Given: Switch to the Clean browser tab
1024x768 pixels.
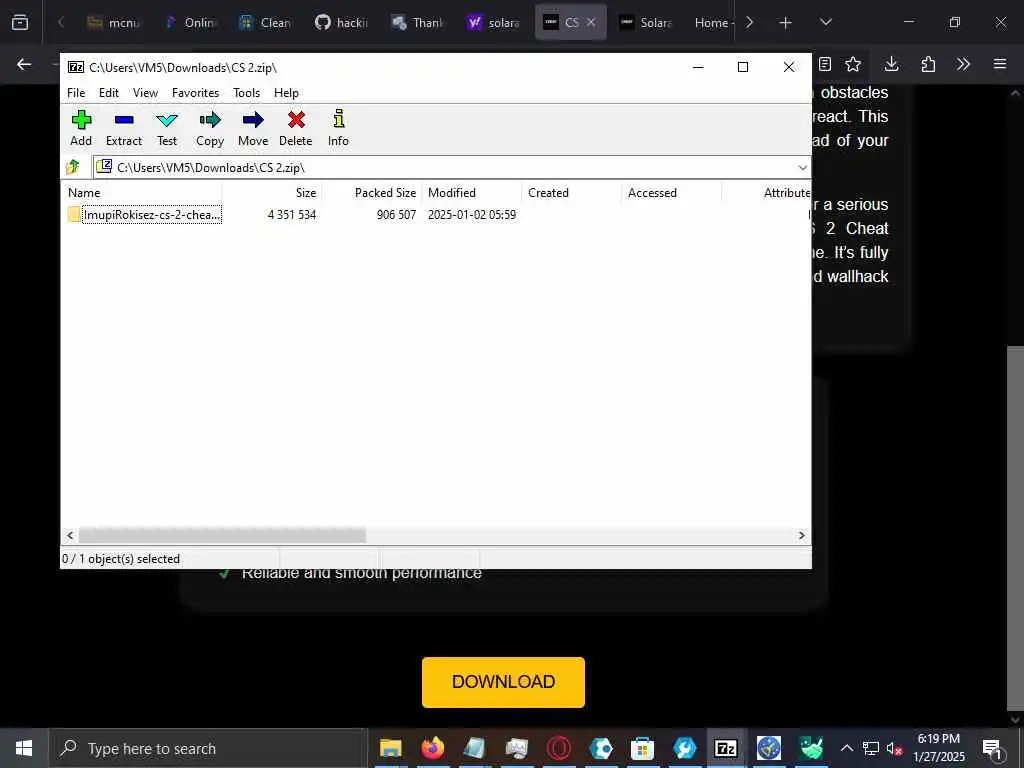Looking at the screenshot, I should point(264,22).
